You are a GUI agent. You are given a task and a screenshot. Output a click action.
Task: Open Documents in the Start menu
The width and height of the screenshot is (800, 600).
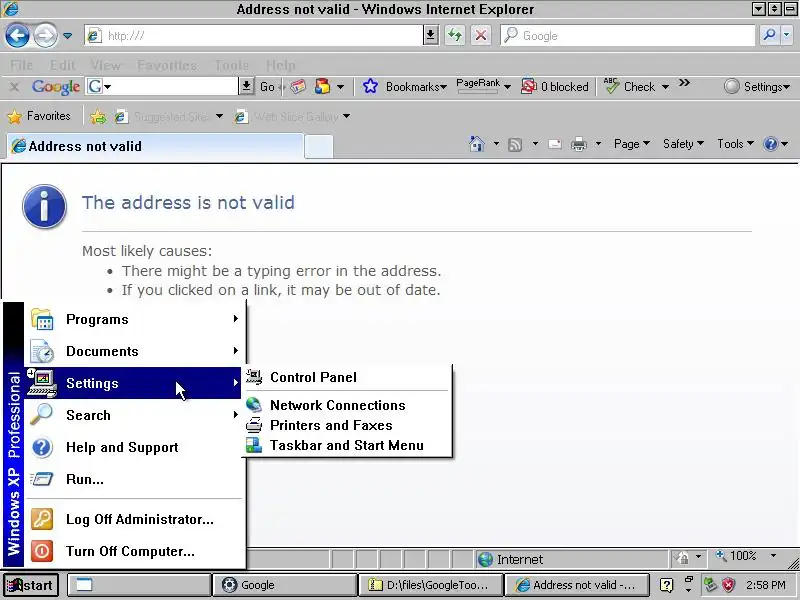pos(133,351)
